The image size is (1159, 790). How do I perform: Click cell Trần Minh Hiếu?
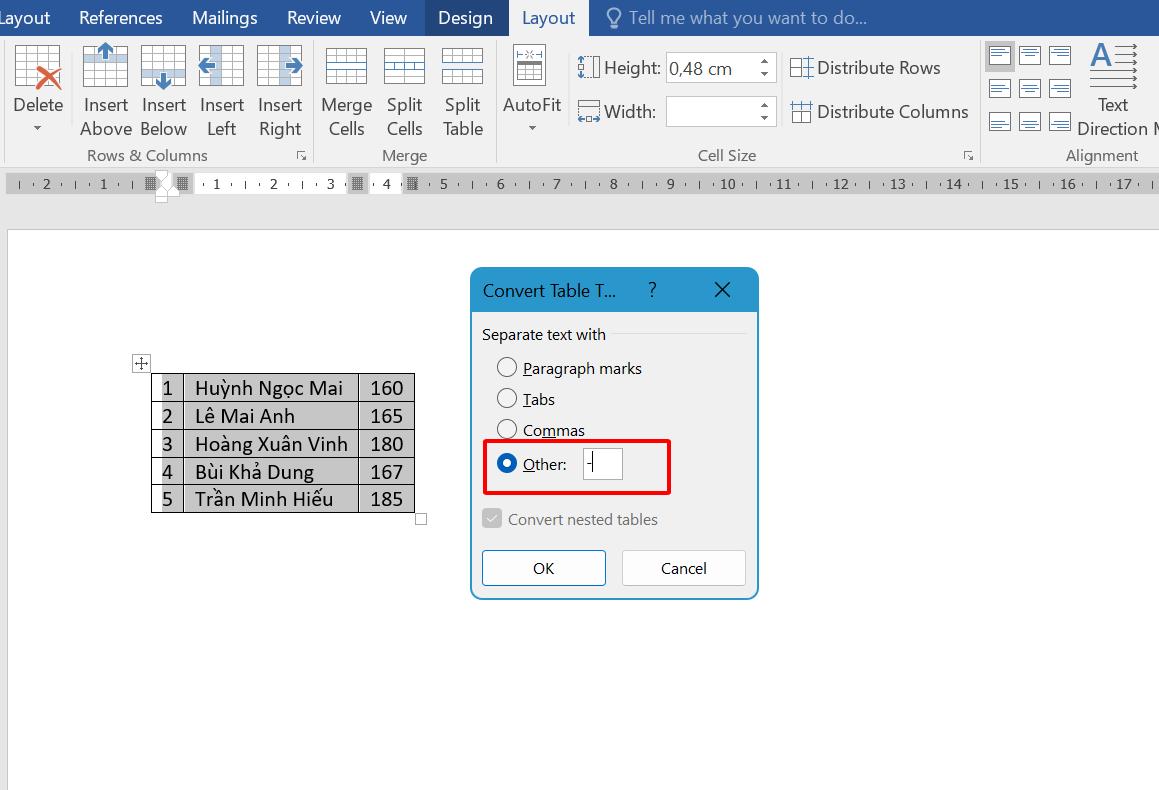271,499
